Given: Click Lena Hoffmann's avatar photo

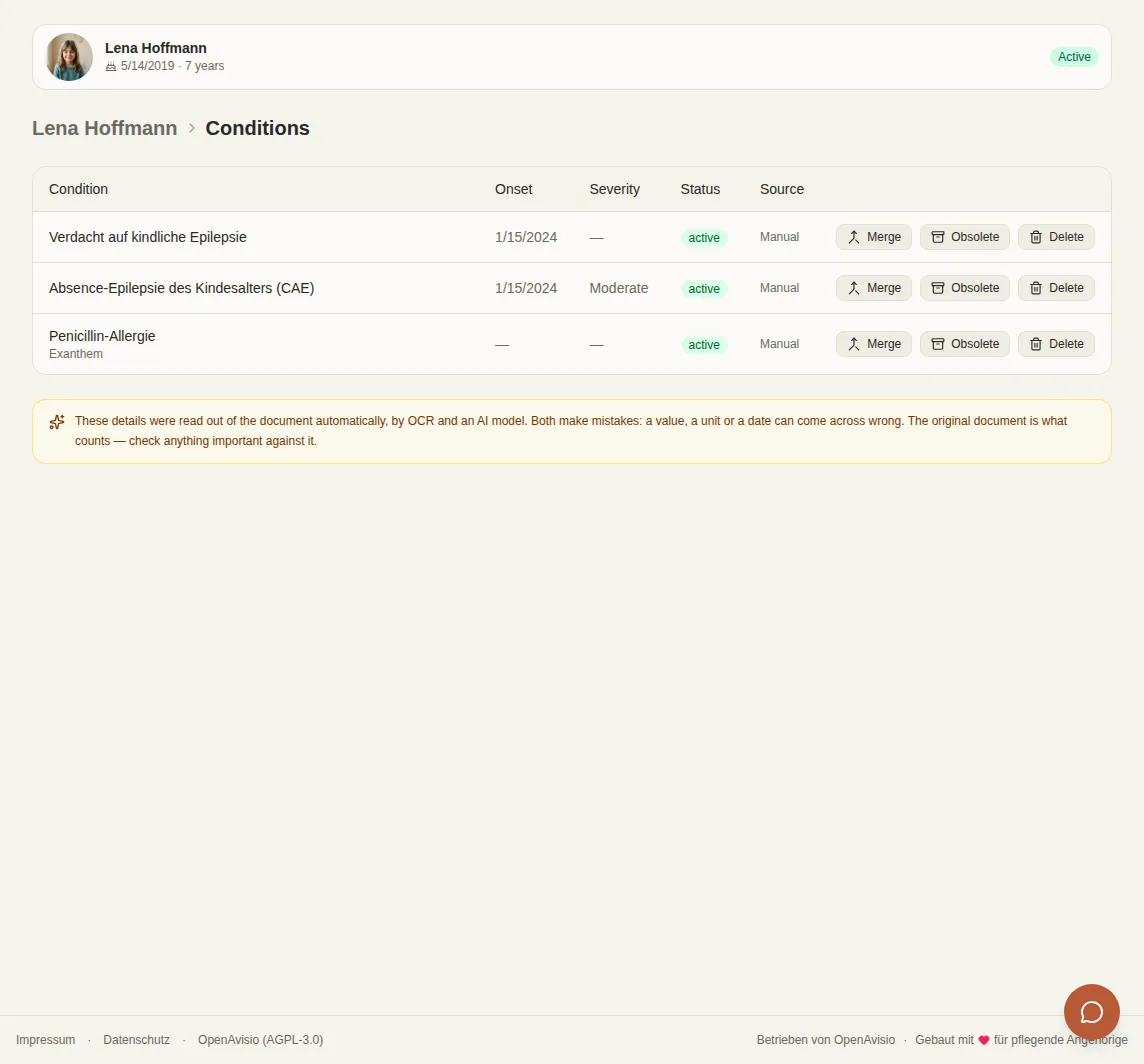Looking at the screenshot, I should click(x=69, y=57).
